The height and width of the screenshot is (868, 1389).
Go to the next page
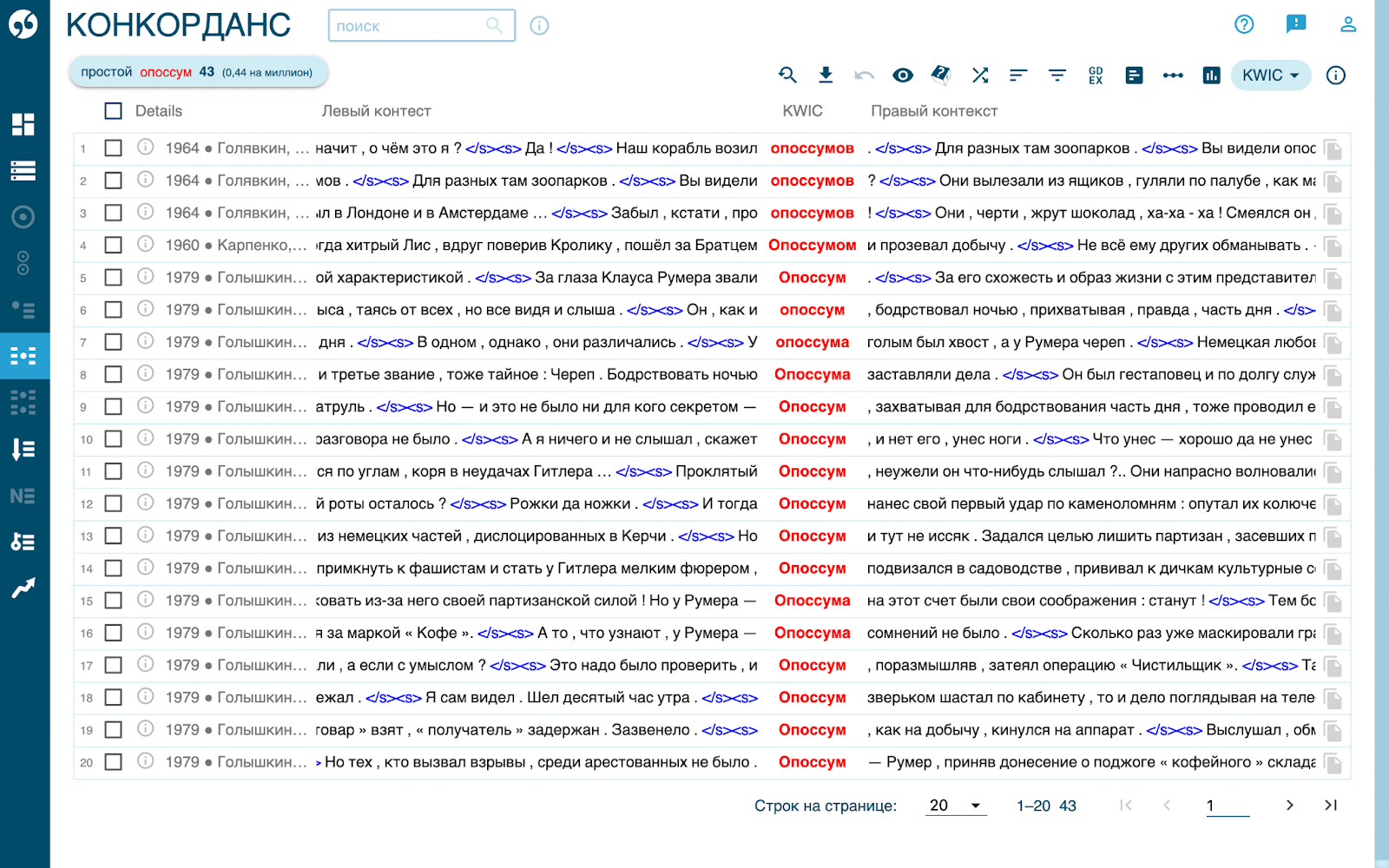pos(1290,806)
